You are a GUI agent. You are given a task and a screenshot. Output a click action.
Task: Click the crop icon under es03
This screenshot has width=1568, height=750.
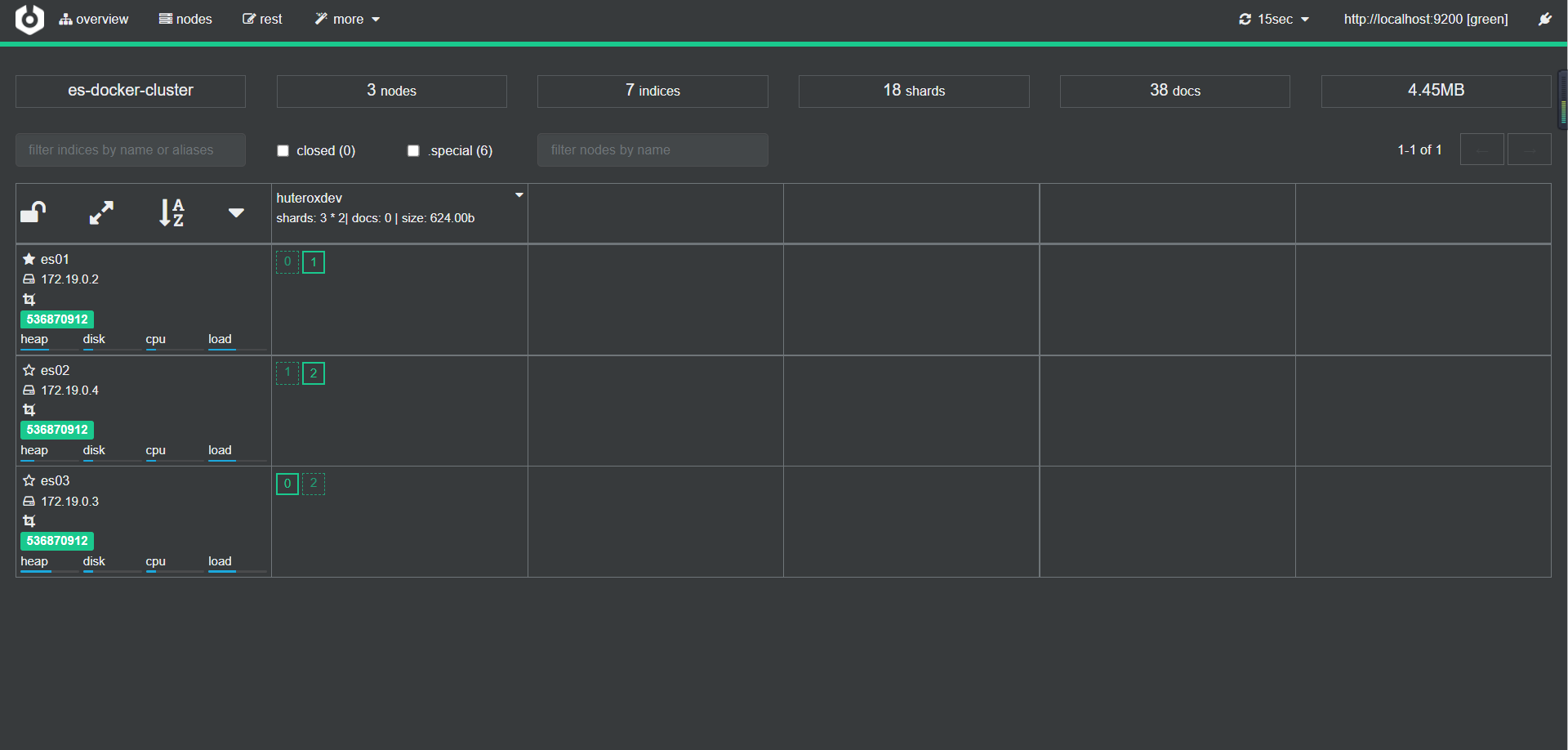[x=29, y=520]
